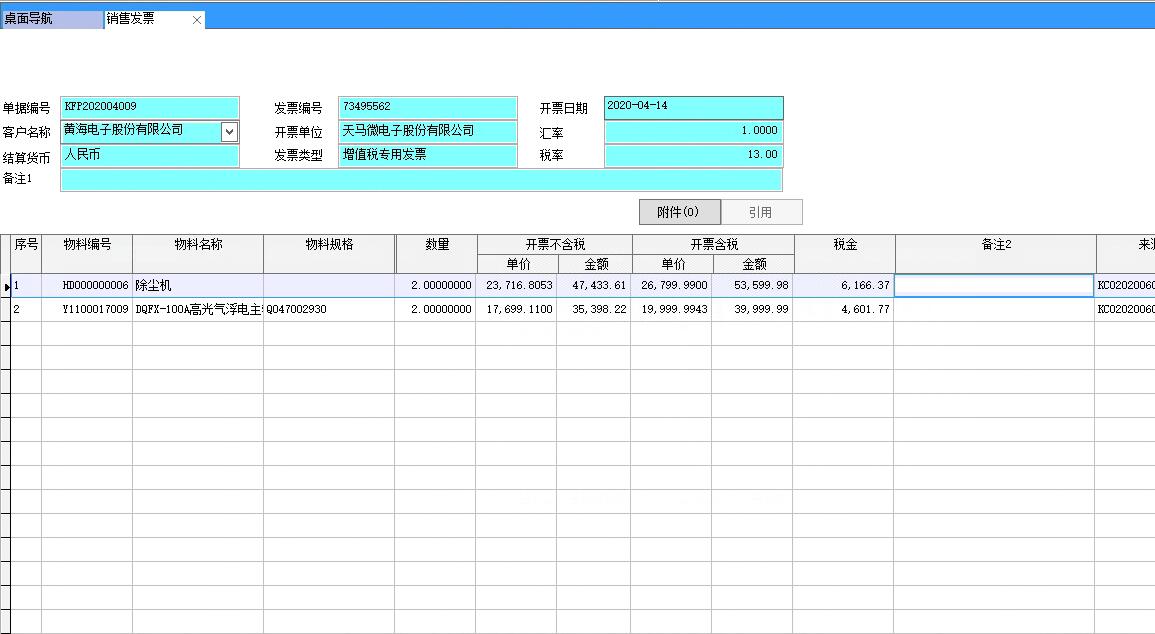Click the 发票类型 field
This screenshot has width=1155, height=634.
427,155
